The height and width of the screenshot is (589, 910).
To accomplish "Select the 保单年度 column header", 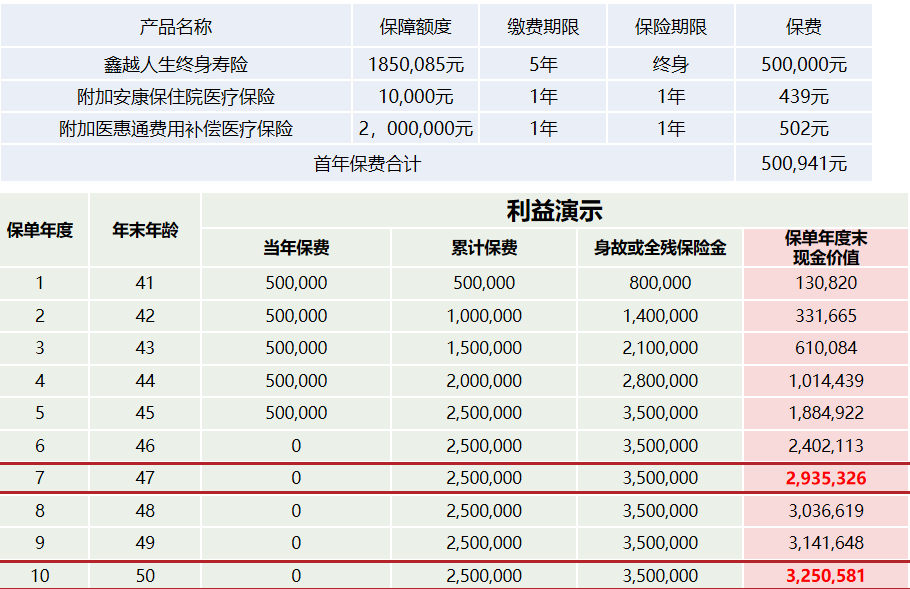I will (39, 230).
